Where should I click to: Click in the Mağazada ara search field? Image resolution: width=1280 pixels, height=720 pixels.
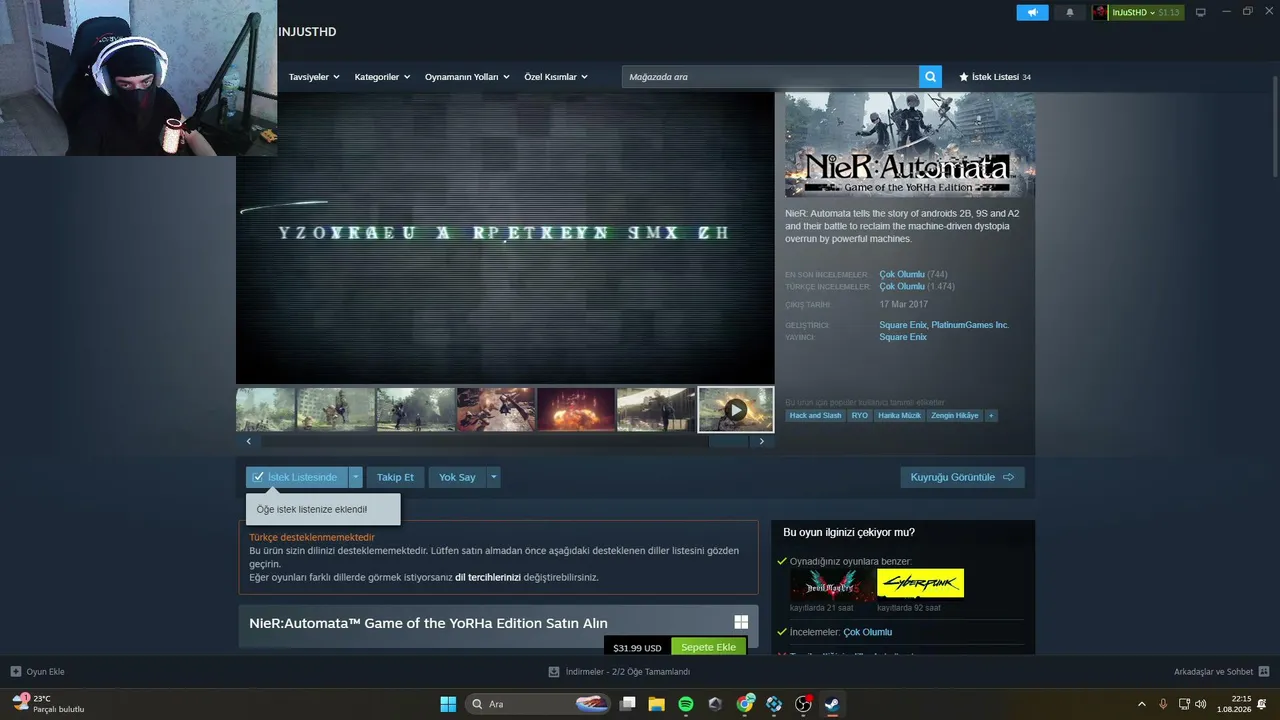click(x=770, y=77)
